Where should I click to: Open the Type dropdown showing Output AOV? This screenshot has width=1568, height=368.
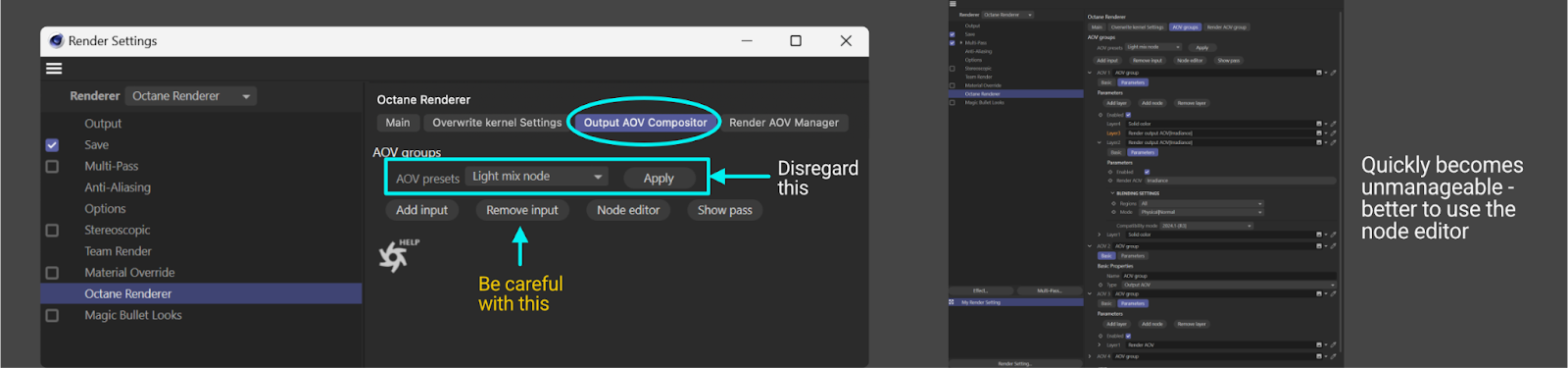[x=1230, y=285]
